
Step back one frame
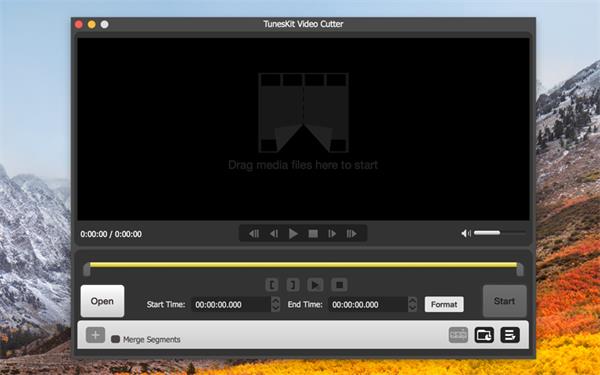tap(274, 233)
